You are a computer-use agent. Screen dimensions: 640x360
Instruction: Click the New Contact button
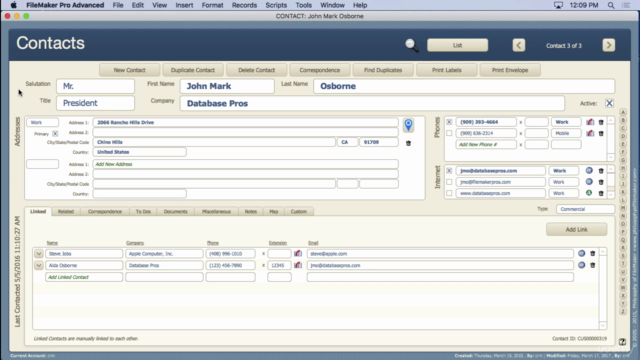point(129,70)
